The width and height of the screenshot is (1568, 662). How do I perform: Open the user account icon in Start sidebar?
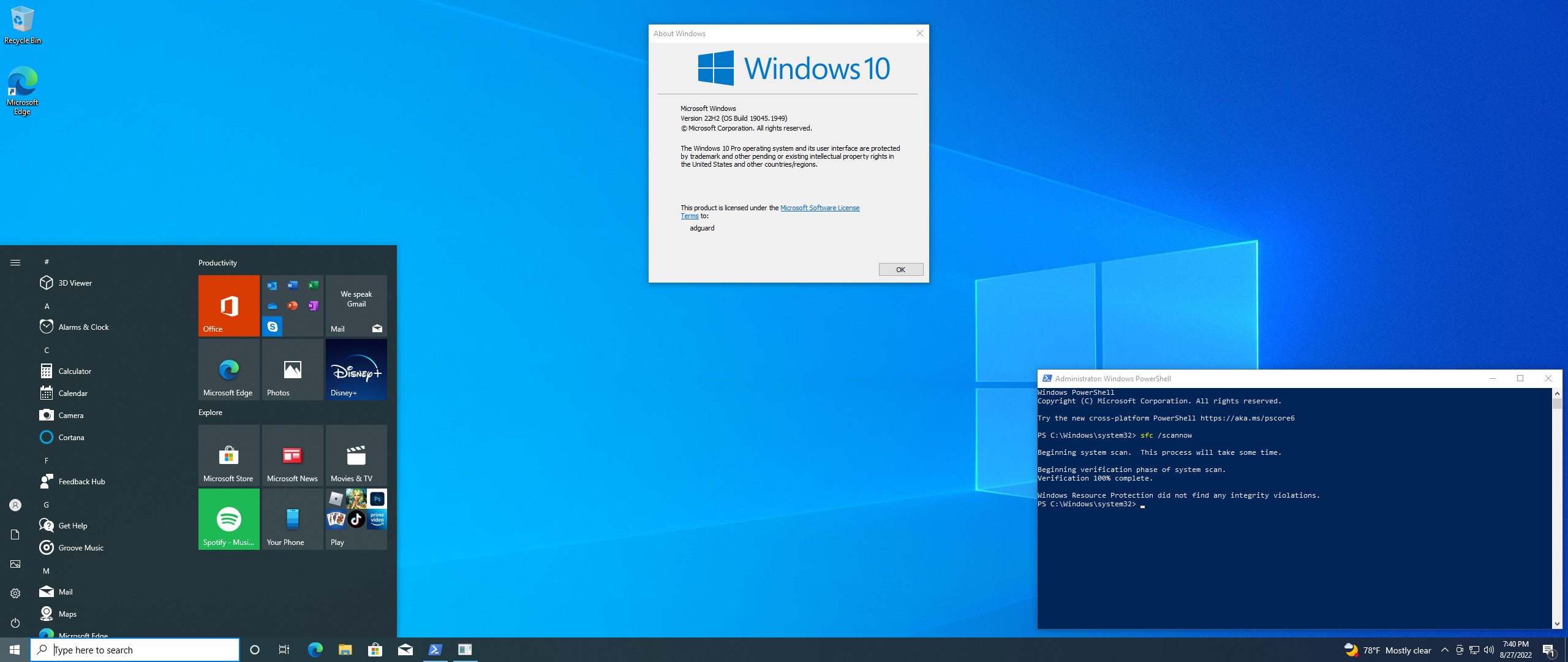point(15,505)
